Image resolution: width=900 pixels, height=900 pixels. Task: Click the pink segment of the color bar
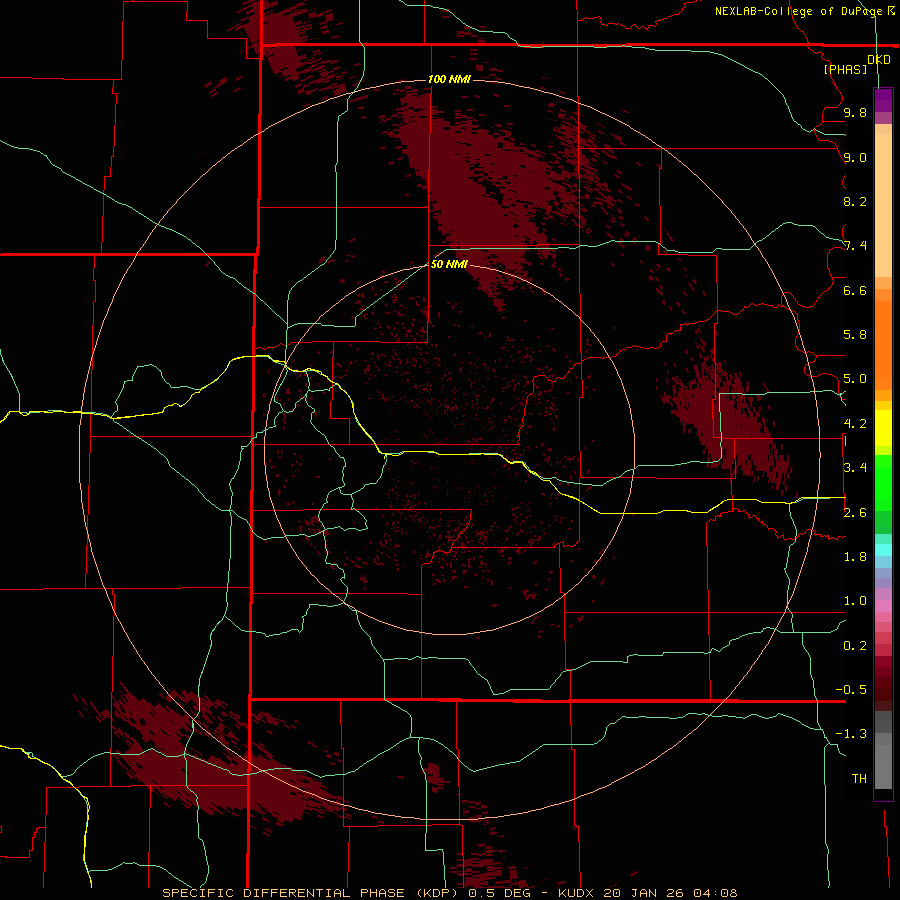tap(883, 606)
